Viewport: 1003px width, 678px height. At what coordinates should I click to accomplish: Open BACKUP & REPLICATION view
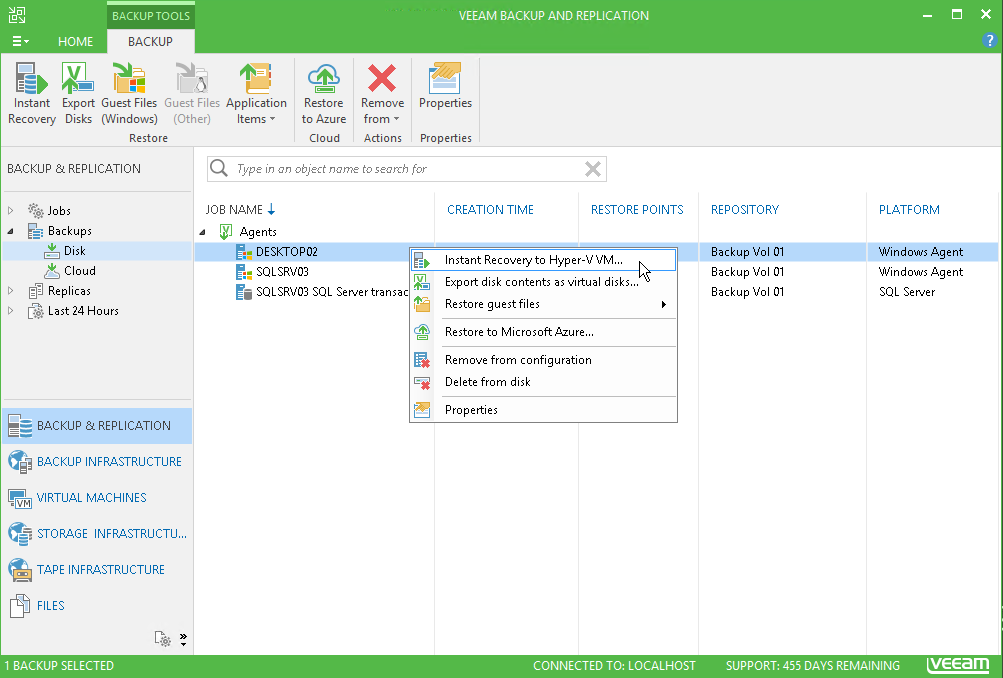(x=97, y=426)
